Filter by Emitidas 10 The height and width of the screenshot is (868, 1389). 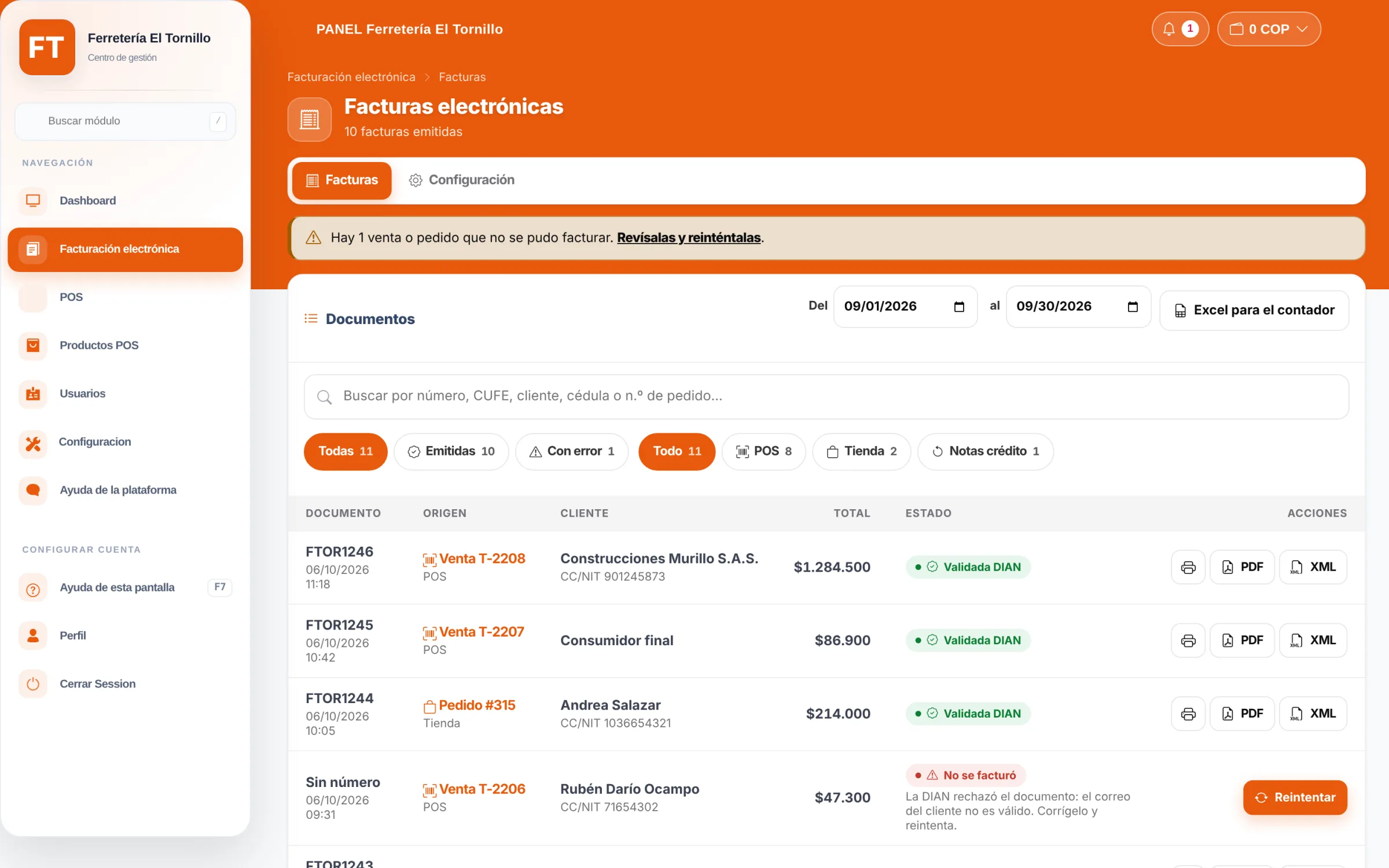coord(451,451)
